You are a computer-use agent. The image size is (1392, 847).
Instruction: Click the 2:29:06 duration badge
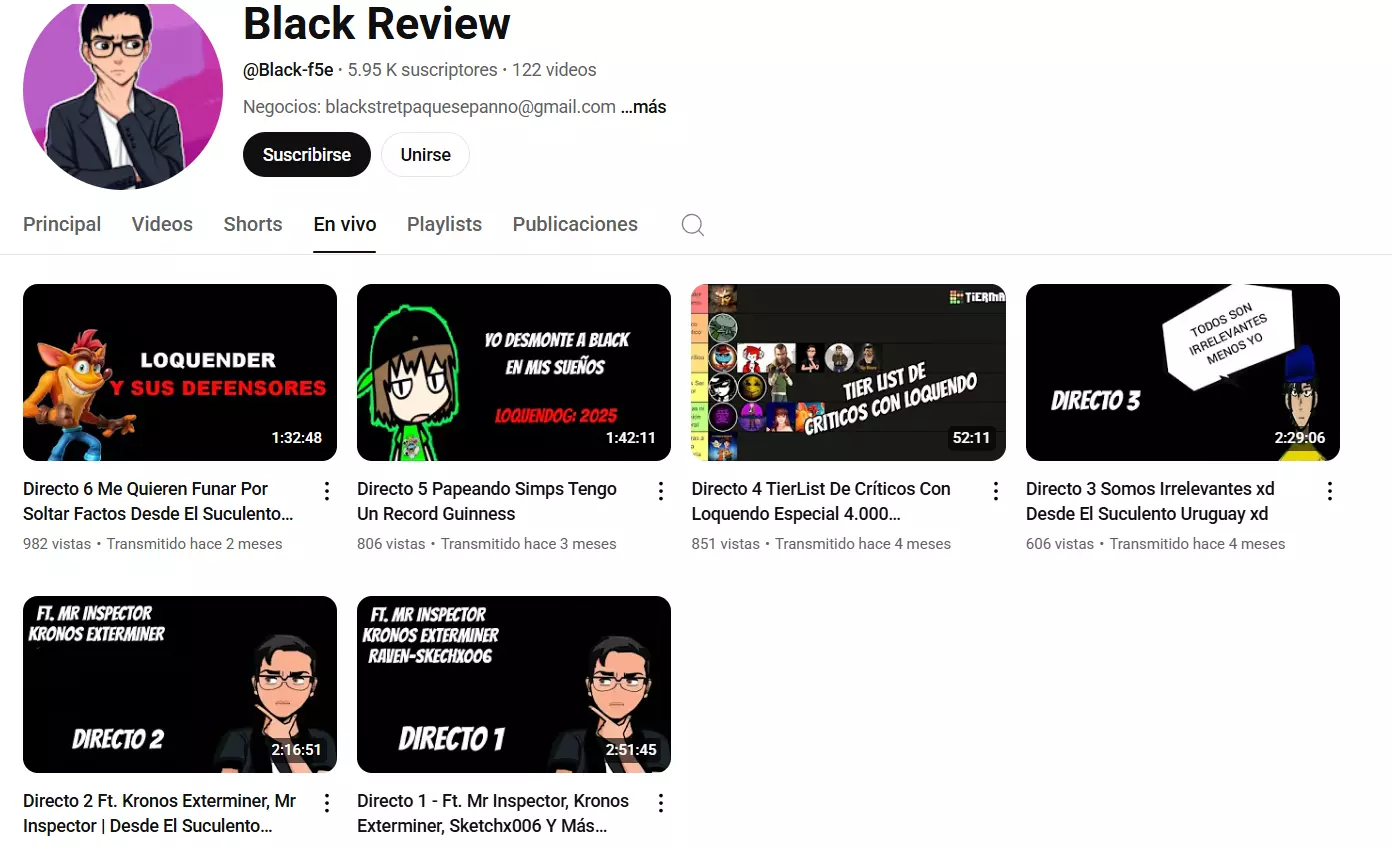[1300, 437]
